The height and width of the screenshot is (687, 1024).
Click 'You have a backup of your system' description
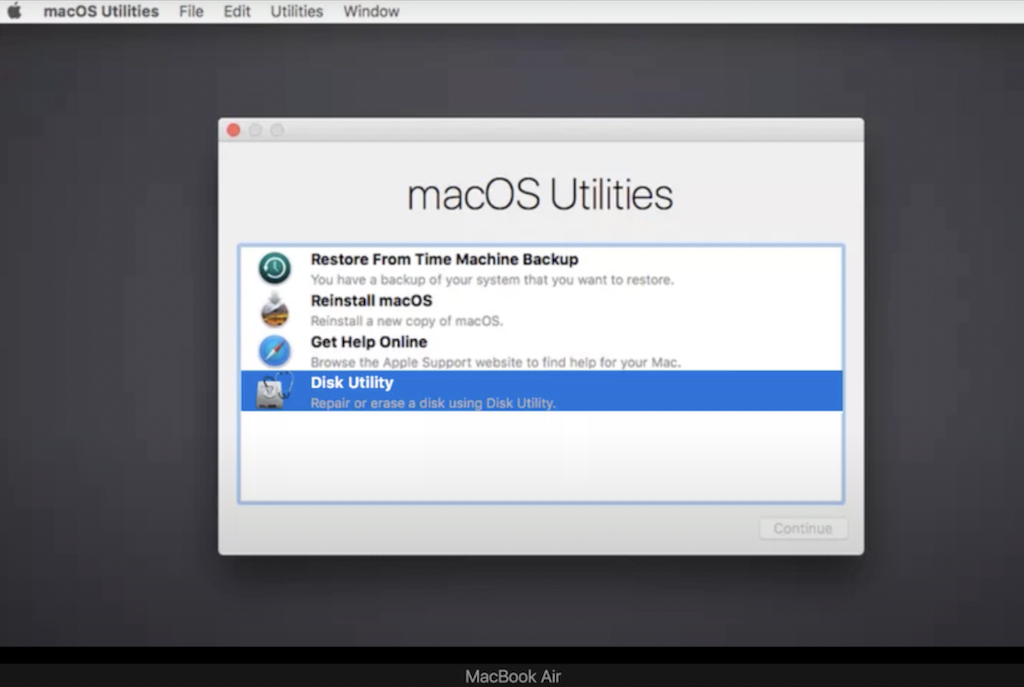(492, 280)
